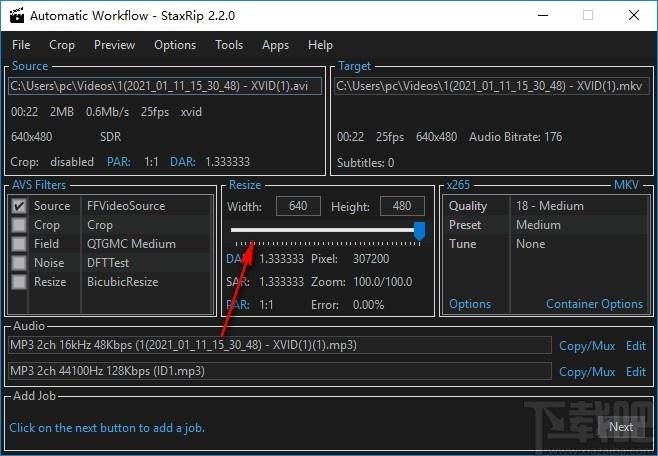Click the Audio Bitrate: 176 text
The image size is (658, 456).
pos(515,137)
